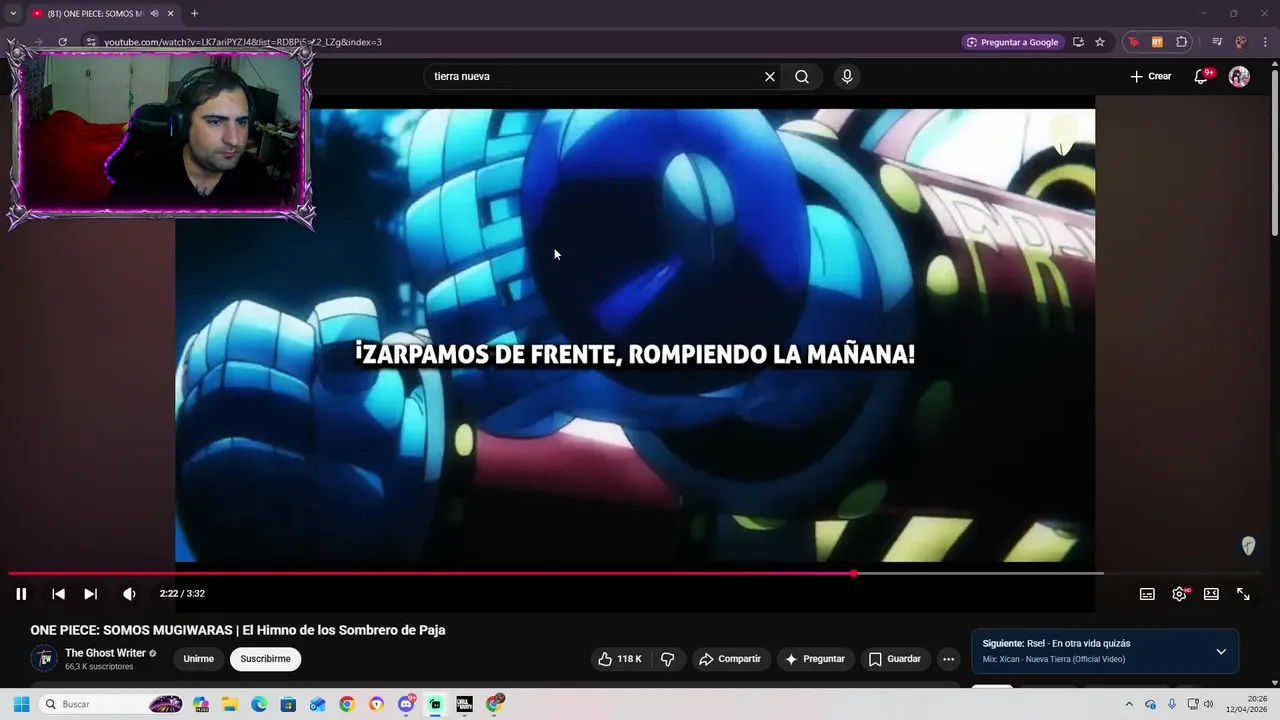Start voice search with microphone icon
Screen dimensions: 1280x720
847,76
